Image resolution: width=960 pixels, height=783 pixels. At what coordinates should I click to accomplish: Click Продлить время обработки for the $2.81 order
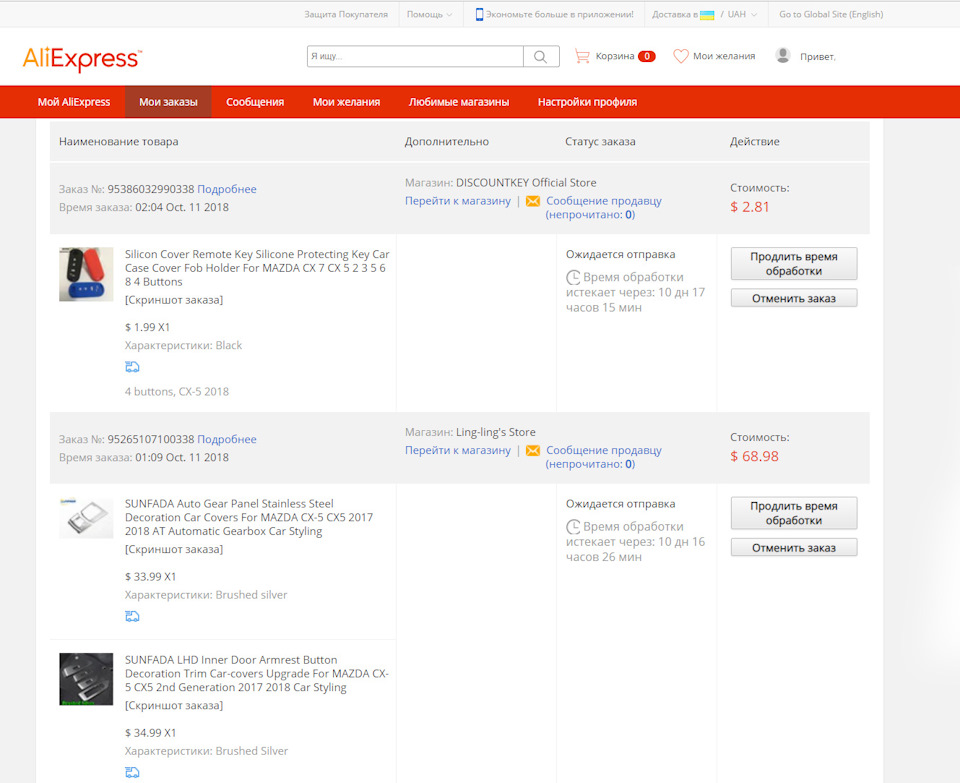794,264
